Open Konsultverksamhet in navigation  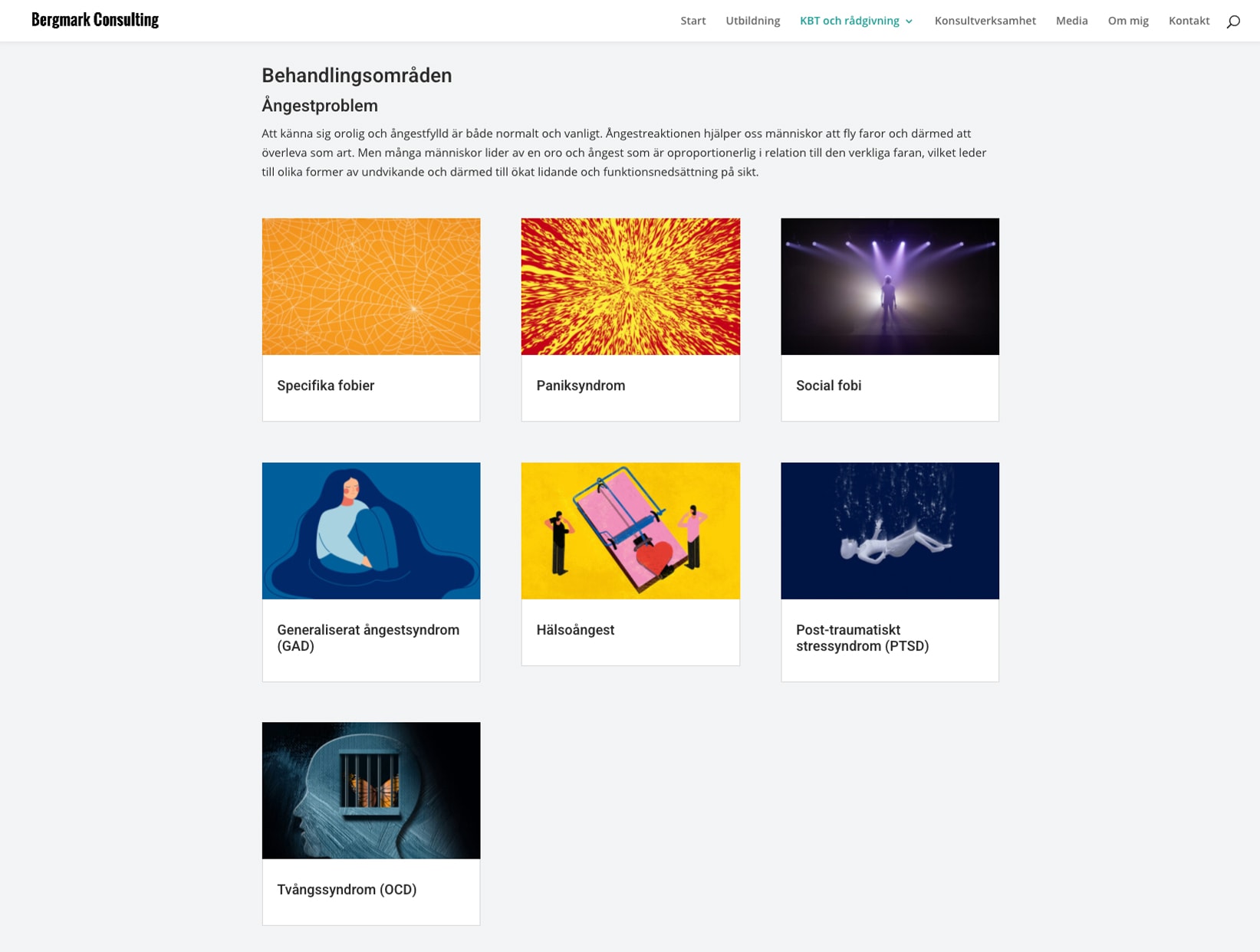pyautogui.click(x=985, y=21)
